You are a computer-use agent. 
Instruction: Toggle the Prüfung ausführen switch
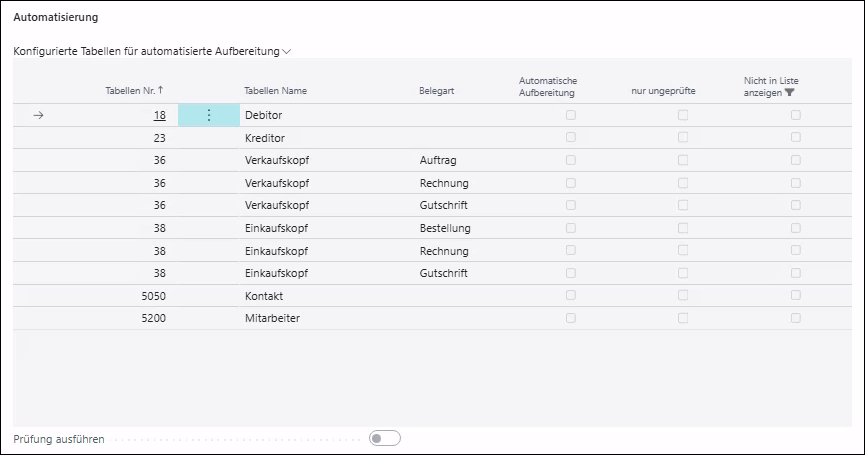[384, 438]
